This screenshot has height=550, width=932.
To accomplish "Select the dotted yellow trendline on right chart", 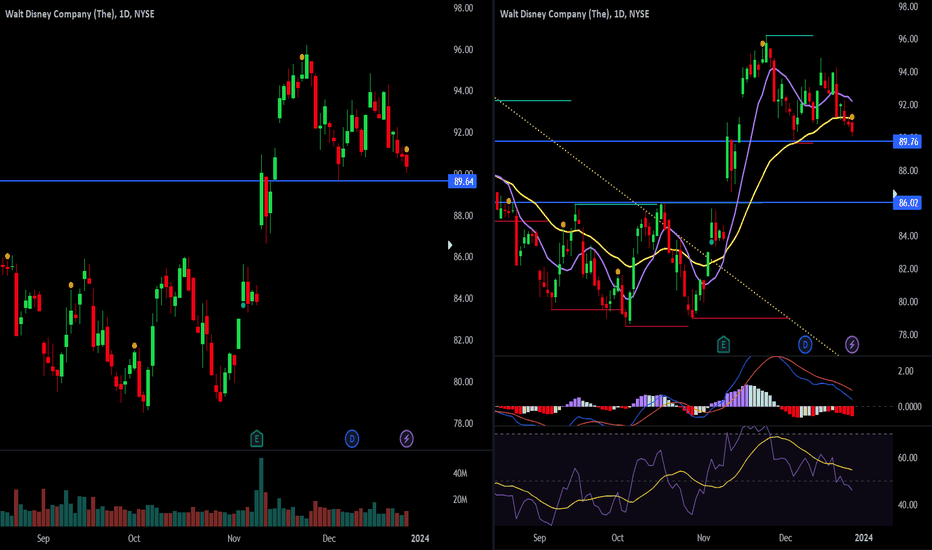I will pos(666,226).
